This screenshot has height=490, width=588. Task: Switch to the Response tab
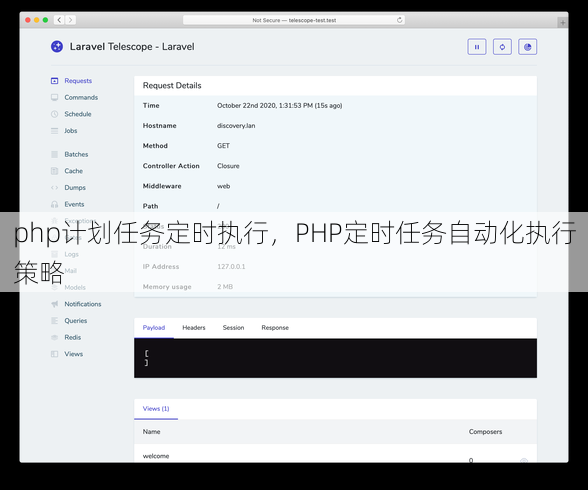point(275,328)
